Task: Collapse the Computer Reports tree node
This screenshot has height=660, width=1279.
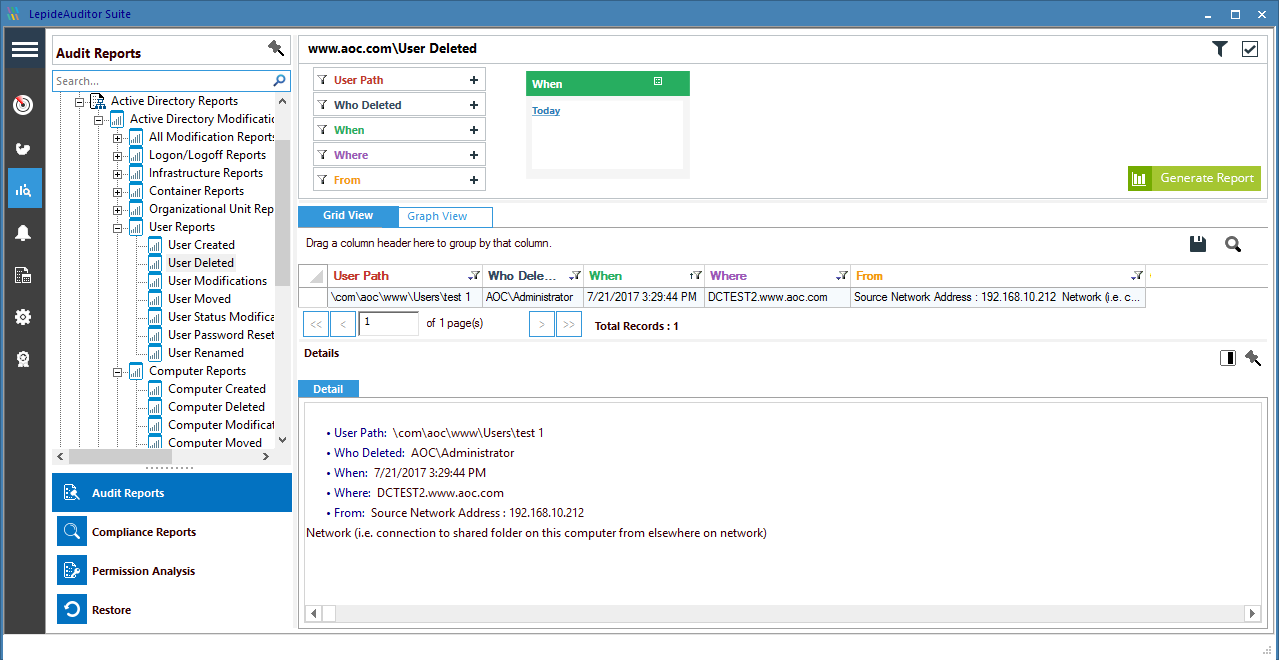Action: coord(117,371)
